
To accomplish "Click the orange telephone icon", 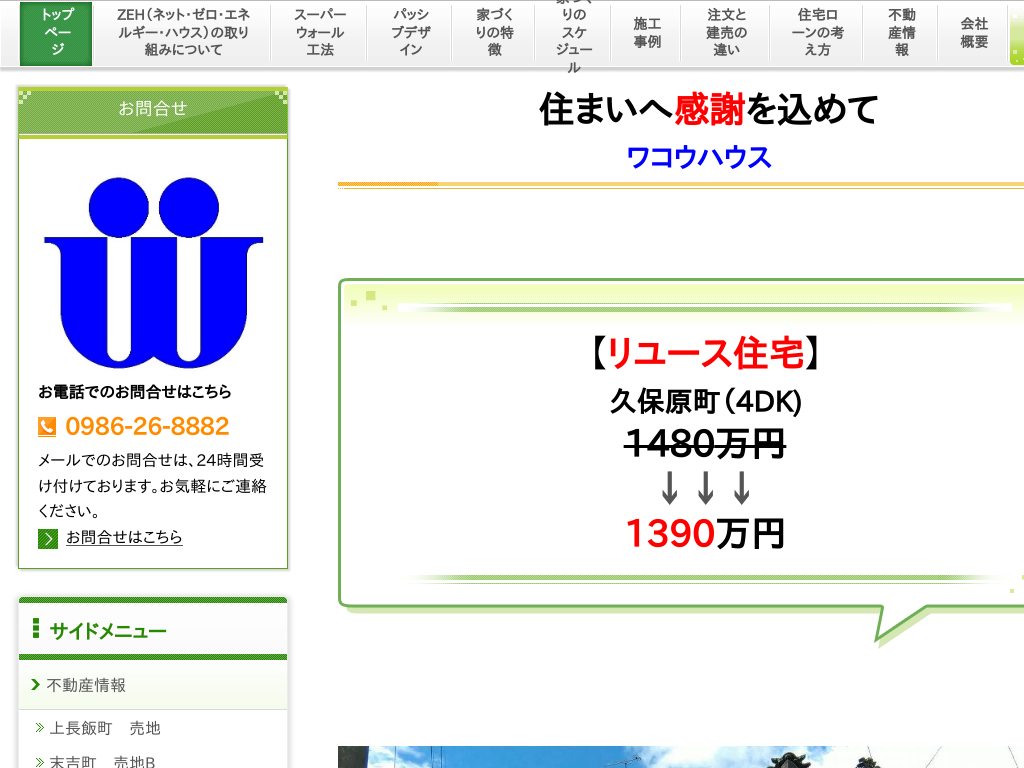I will (47, 427).
